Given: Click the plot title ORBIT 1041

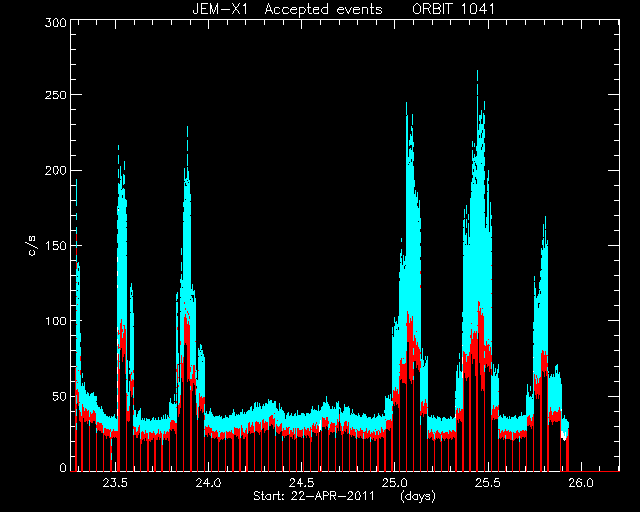Looking at the screenshot, I should click(x=453, y=9).
